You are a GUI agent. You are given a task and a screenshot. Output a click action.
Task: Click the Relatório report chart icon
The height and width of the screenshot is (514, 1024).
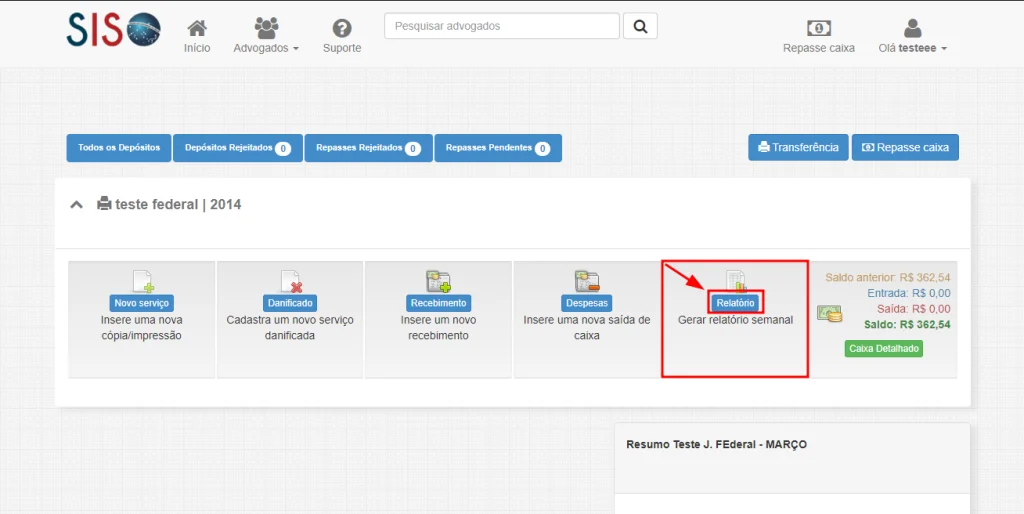click(x=736, y=281)
